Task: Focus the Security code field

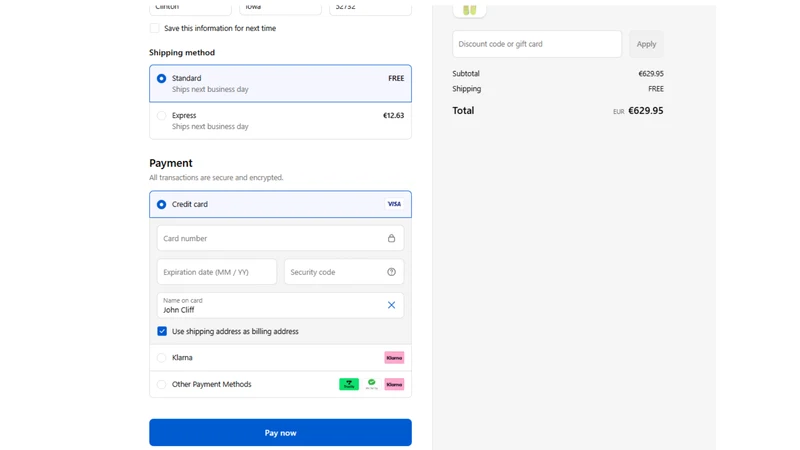Action: pos(344,272)
